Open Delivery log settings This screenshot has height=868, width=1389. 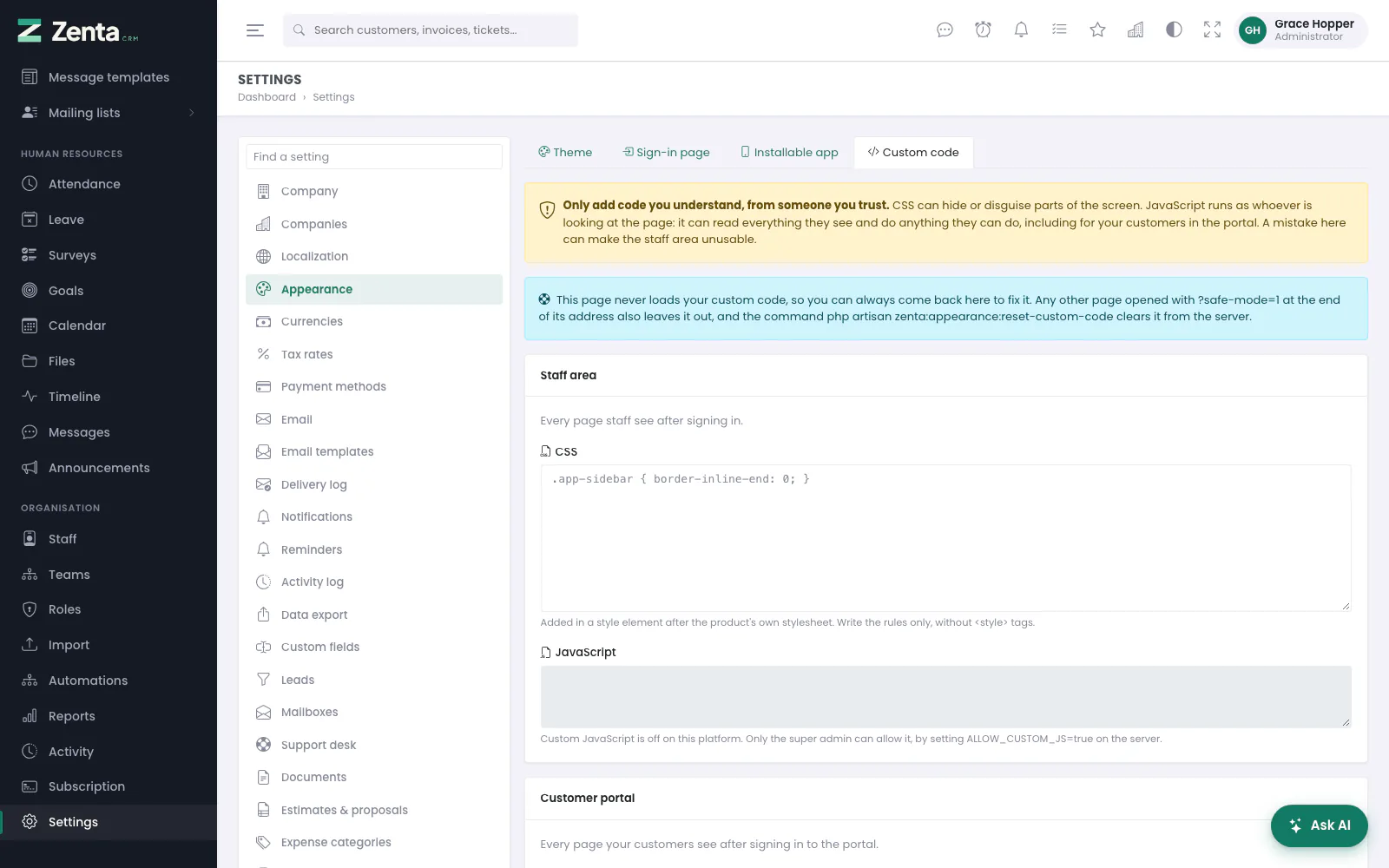point(374,484)
